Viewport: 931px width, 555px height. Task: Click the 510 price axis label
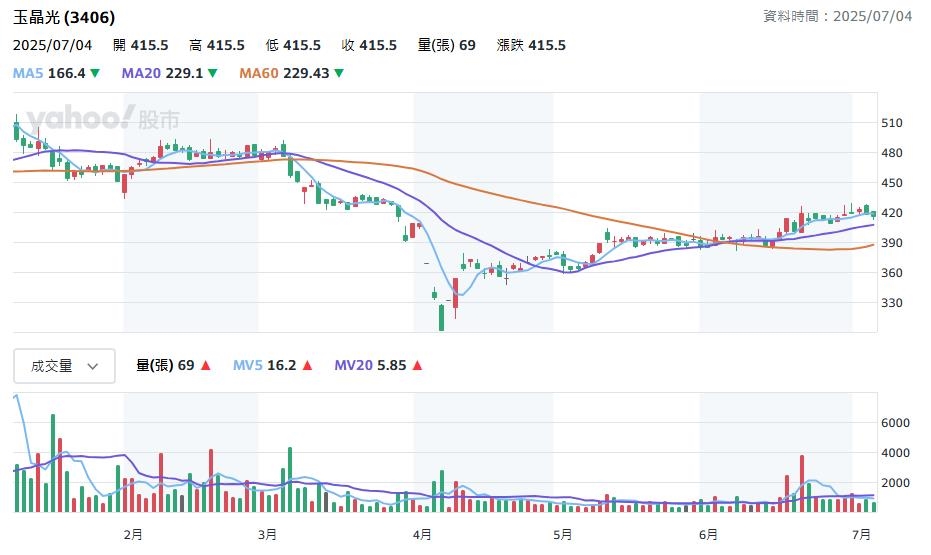tap(891, 123)
